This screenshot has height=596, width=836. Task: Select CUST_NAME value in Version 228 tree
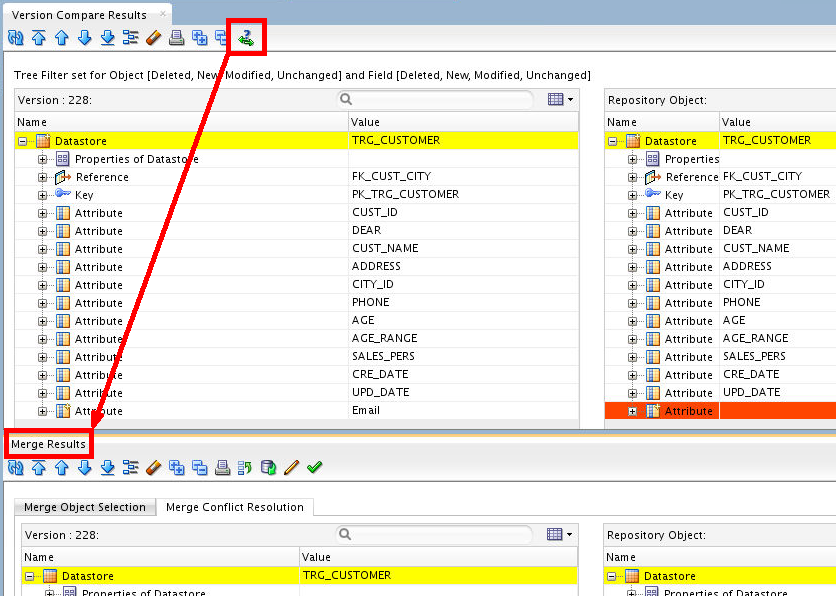point(385,248)
